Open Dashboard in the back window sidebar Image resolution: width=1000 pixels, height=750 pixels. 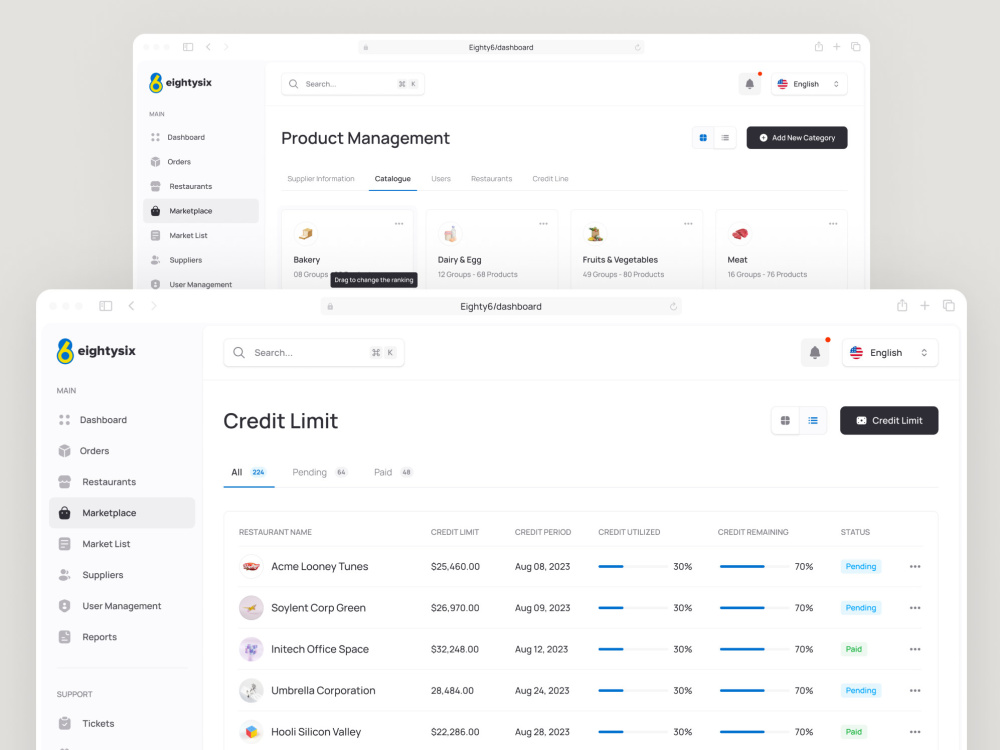[201, 137]
